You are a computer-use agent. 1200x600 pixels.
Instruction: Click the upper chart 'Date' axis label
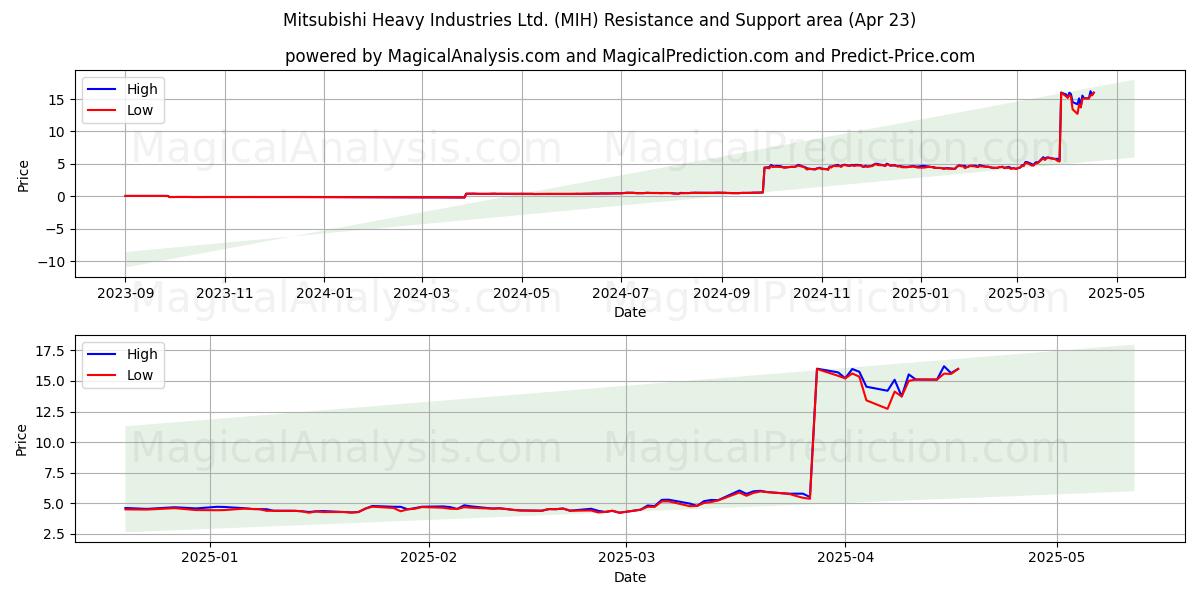tap(630, 312)
